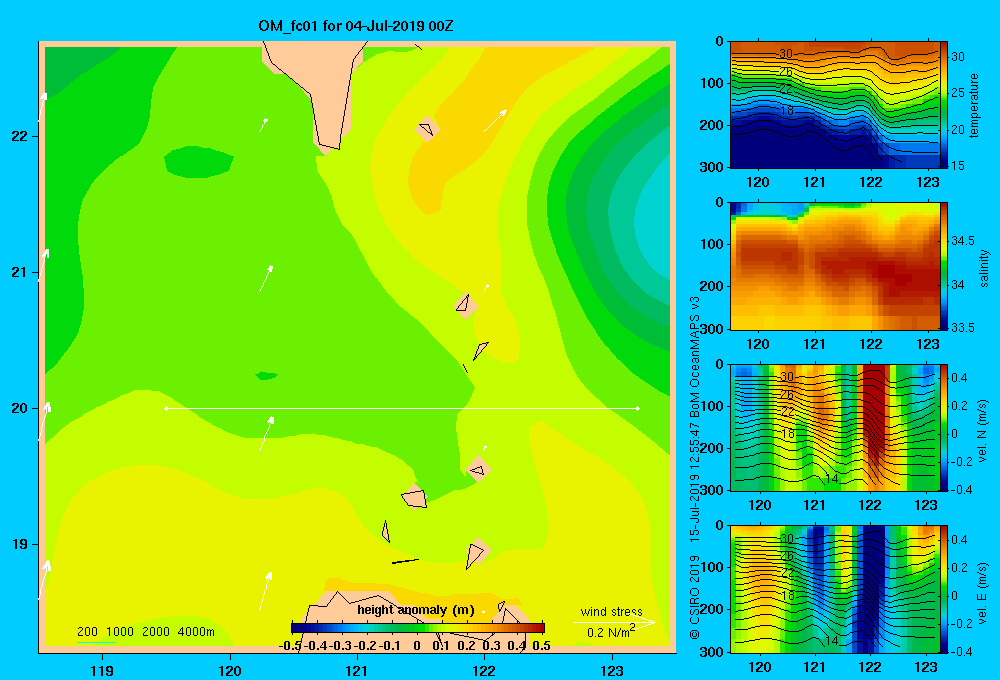Click the "vel. N (m/s)" axis label
The image size is (1000, 680).
(982, 431)
